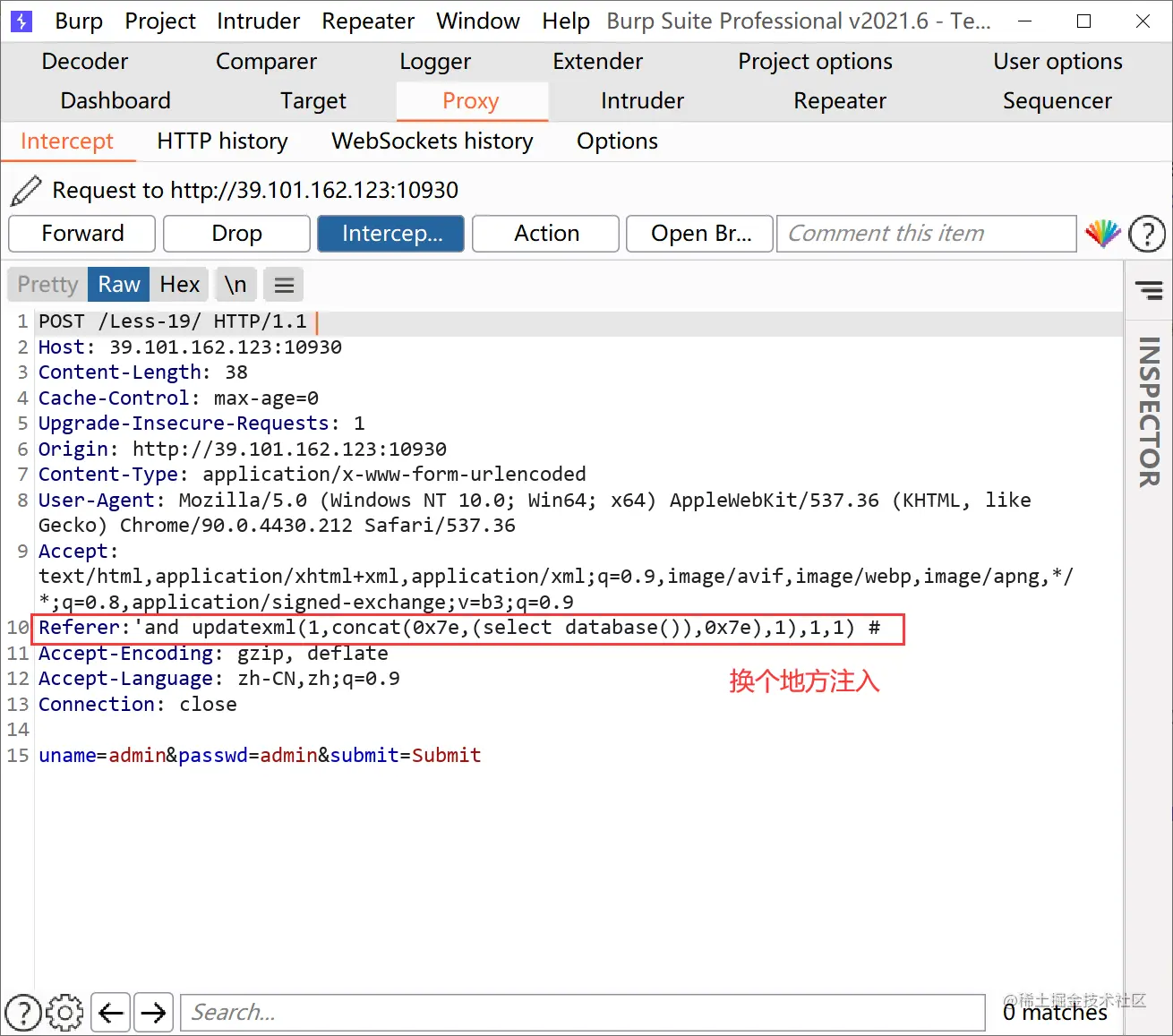1173x1036 pixels.
Task: Switch to the Raw view
Action: [x=119, y=285]
